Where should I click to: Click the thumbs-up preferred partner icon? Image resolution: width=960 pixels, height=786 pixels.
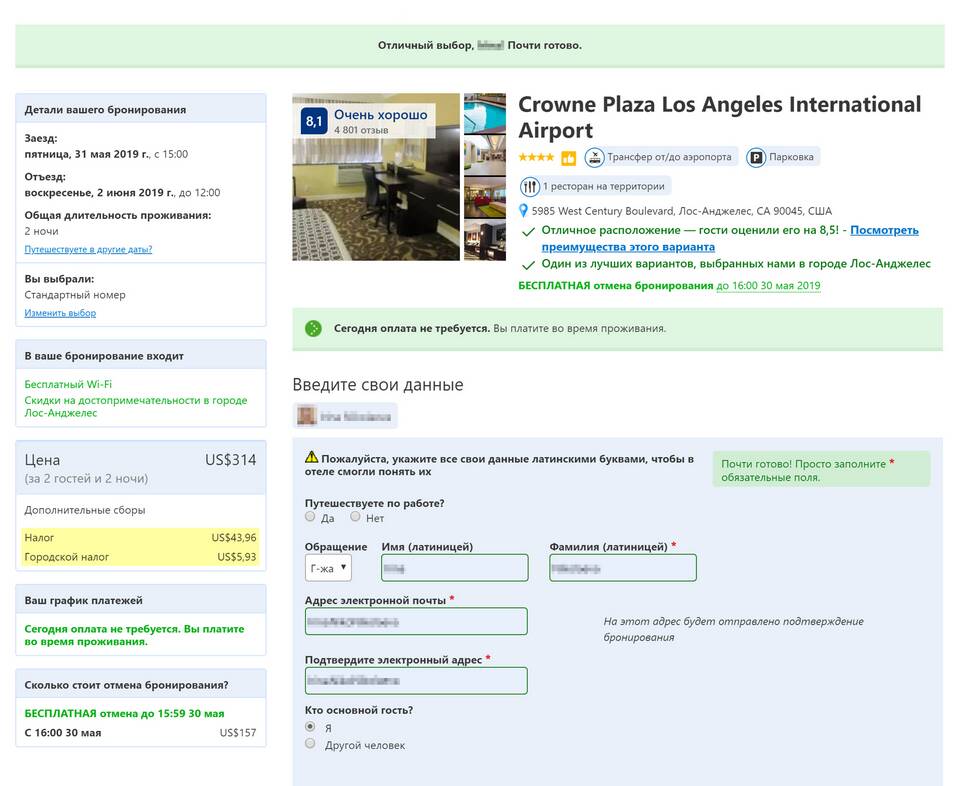tap(568, 158)
